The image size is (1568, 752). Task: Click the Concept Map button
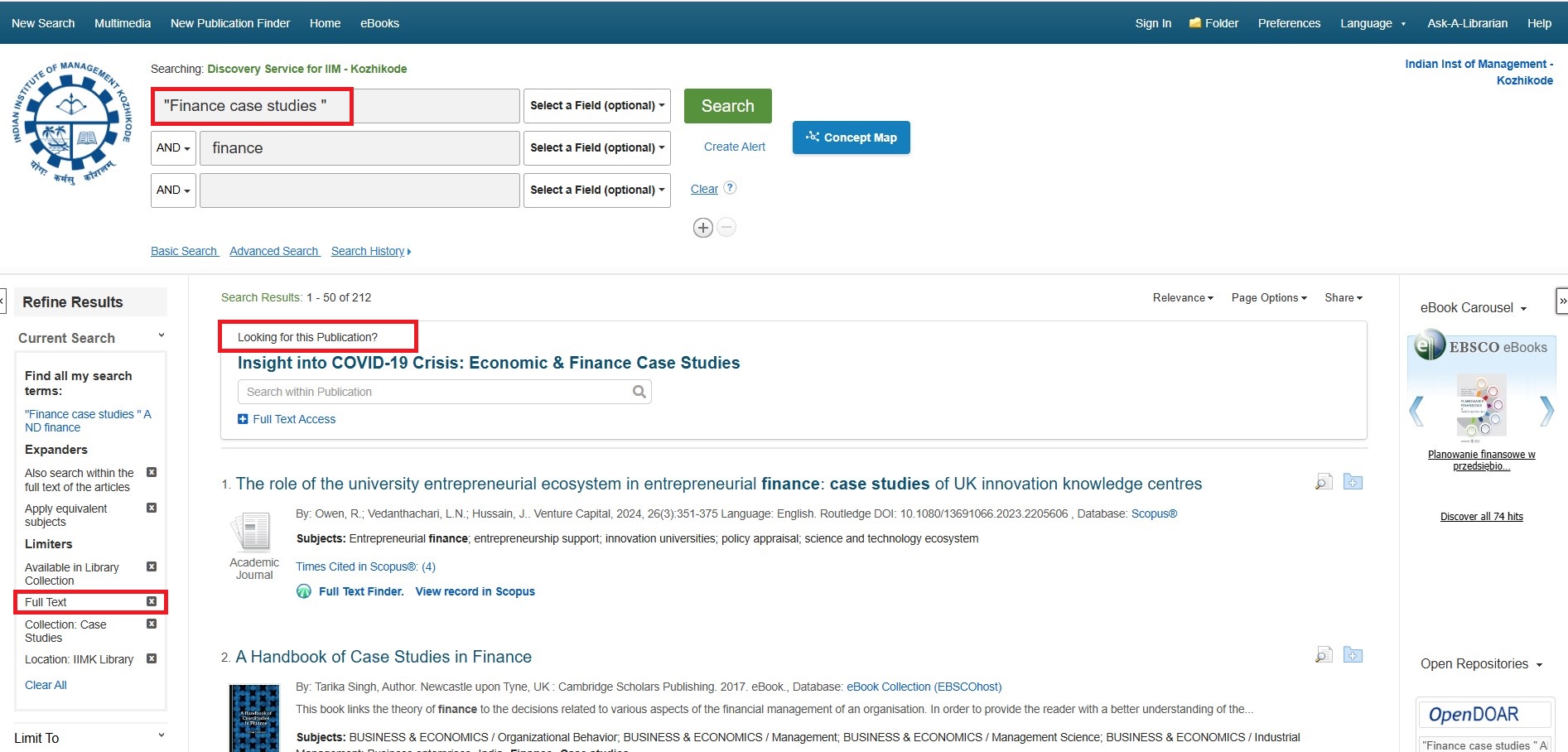coord(851,137)
